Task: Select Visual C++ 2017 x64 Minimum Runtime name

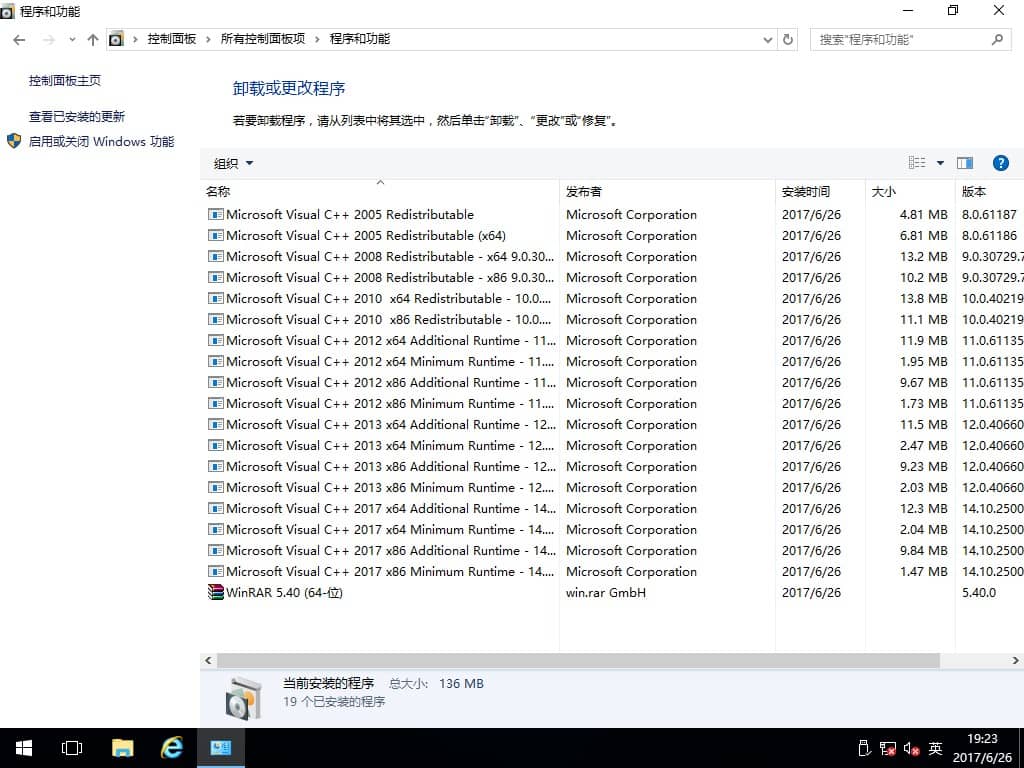Action: point(390,529)
